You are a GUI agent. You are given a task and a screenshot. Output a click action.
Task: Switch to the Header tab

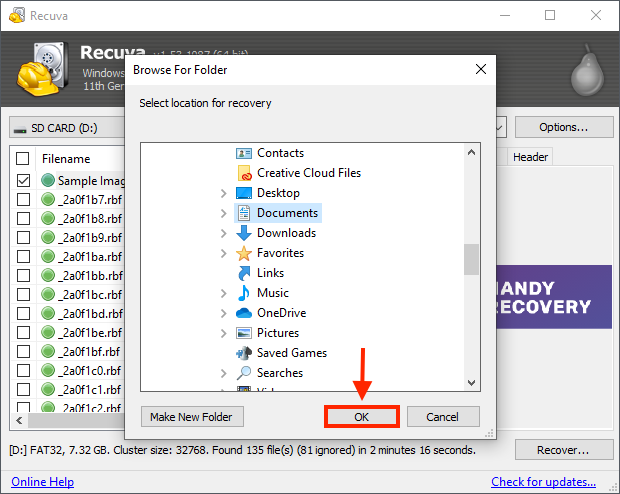[x=530, y=157]
